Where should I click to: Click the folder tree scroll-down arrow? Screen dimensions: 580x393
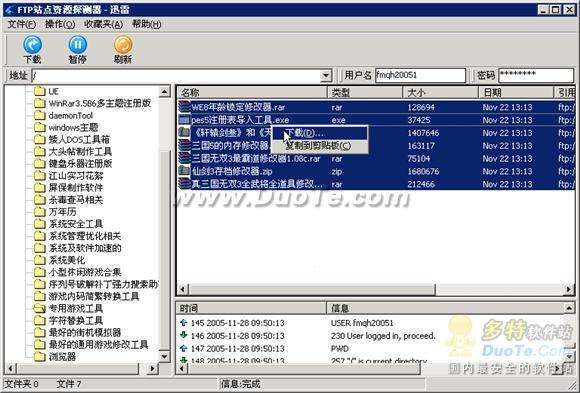[x=164, y=356]
